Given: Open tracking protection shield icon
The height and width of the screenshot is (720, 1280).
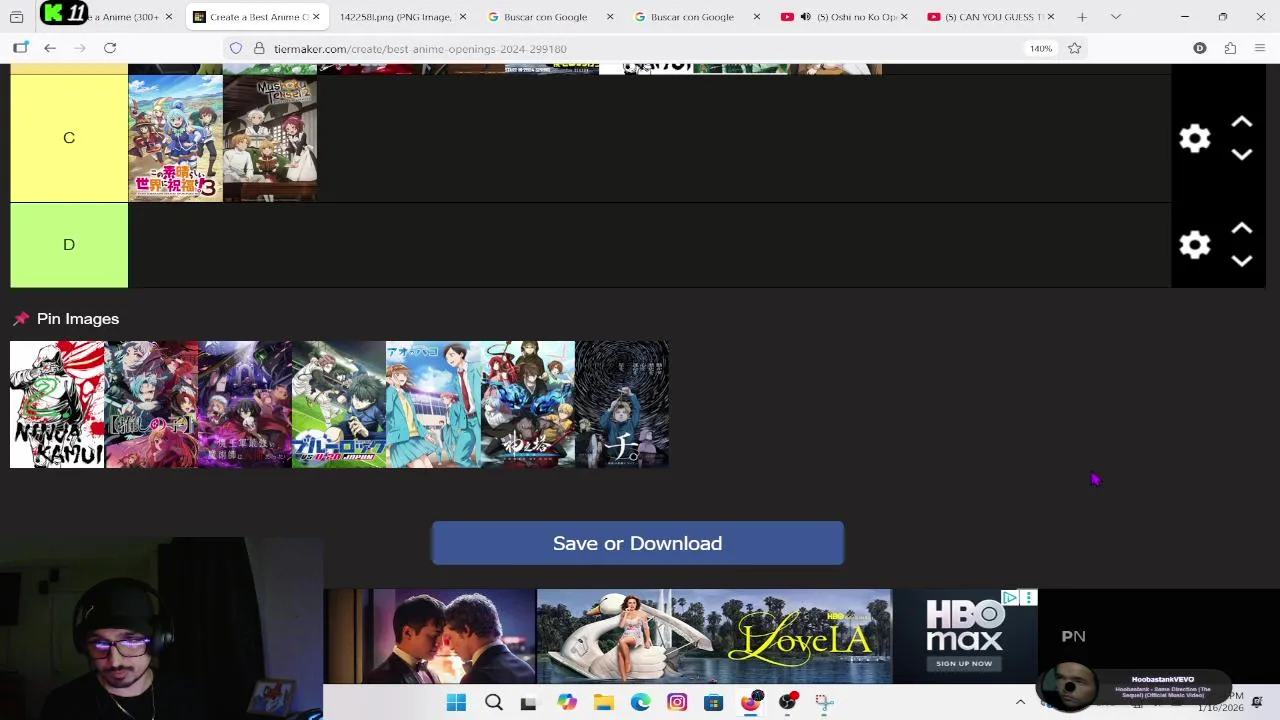Looking at the screenshot, I should click(x=236, y=48).
